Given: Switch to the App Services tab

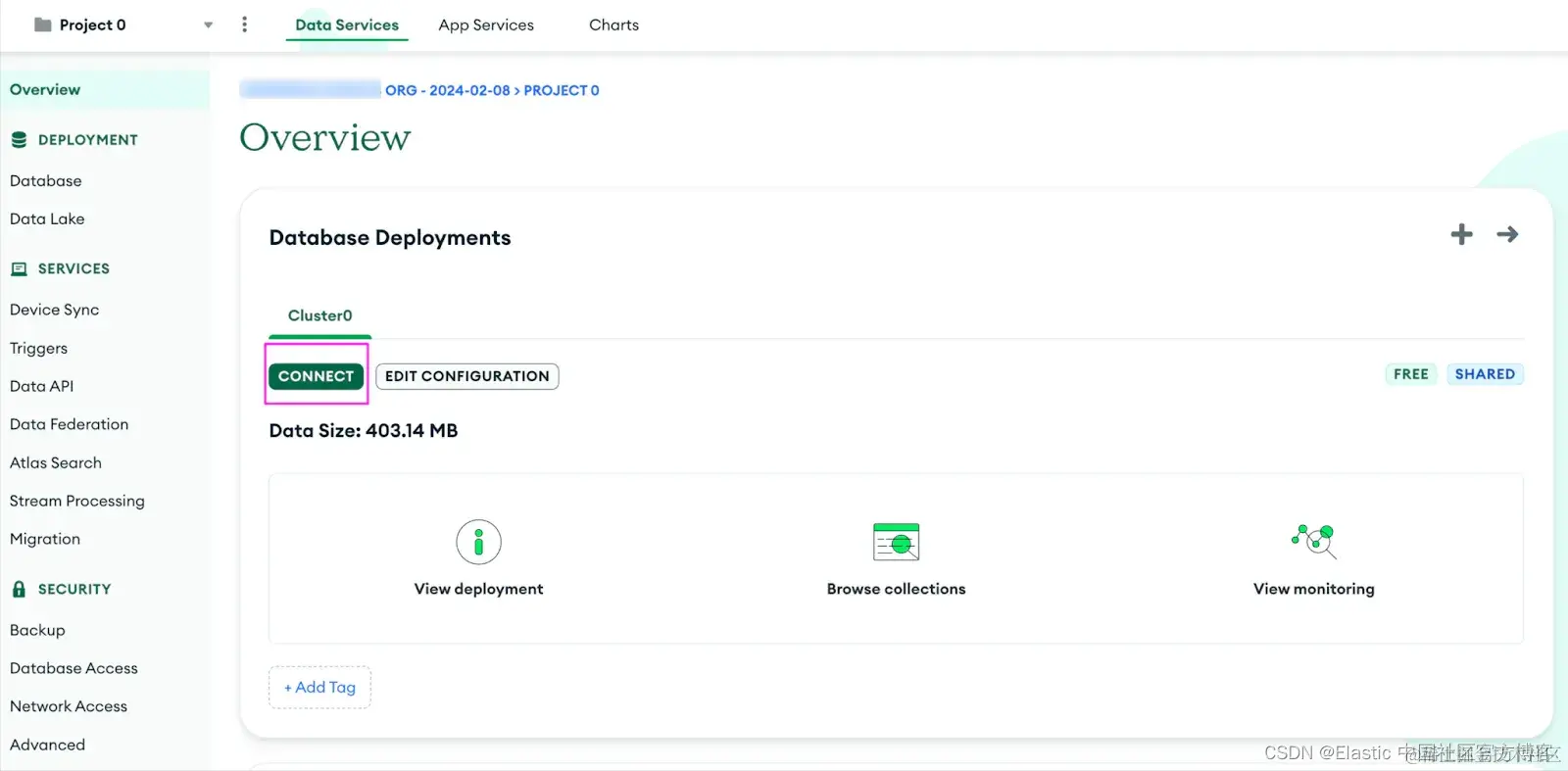Looking at the screenshot, I should tap(486, 24).
